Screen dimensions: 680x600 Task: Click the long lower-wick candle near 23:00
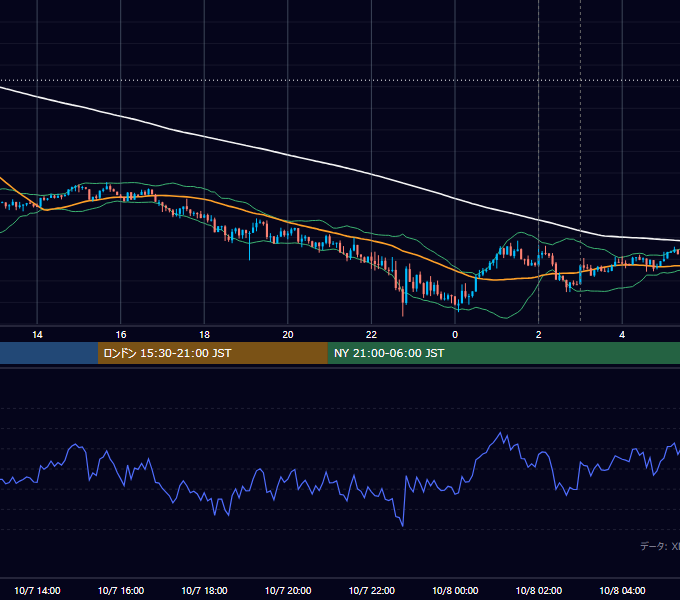coord(403,299)
